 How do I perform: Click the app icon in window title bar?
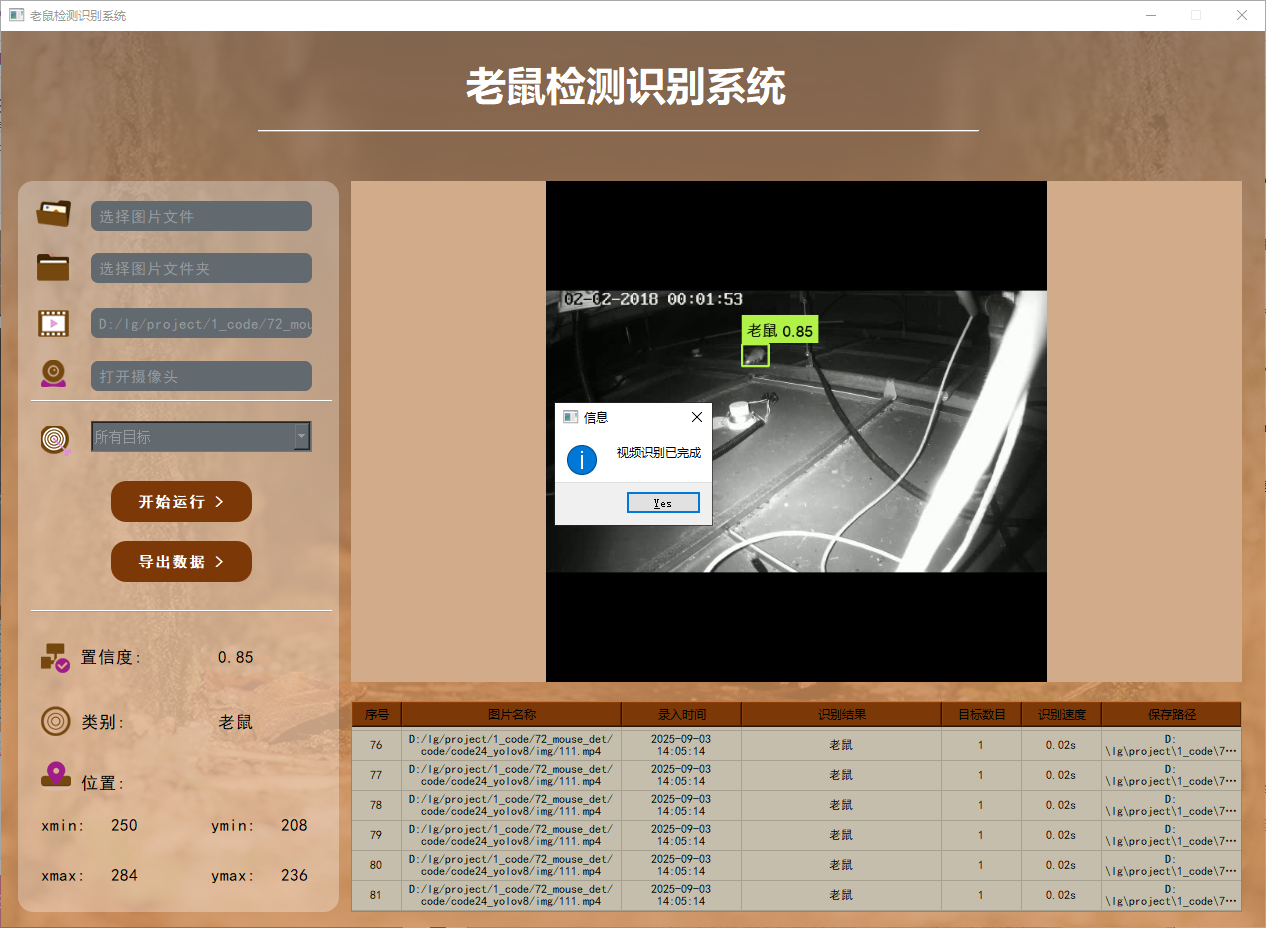[16, 15]
